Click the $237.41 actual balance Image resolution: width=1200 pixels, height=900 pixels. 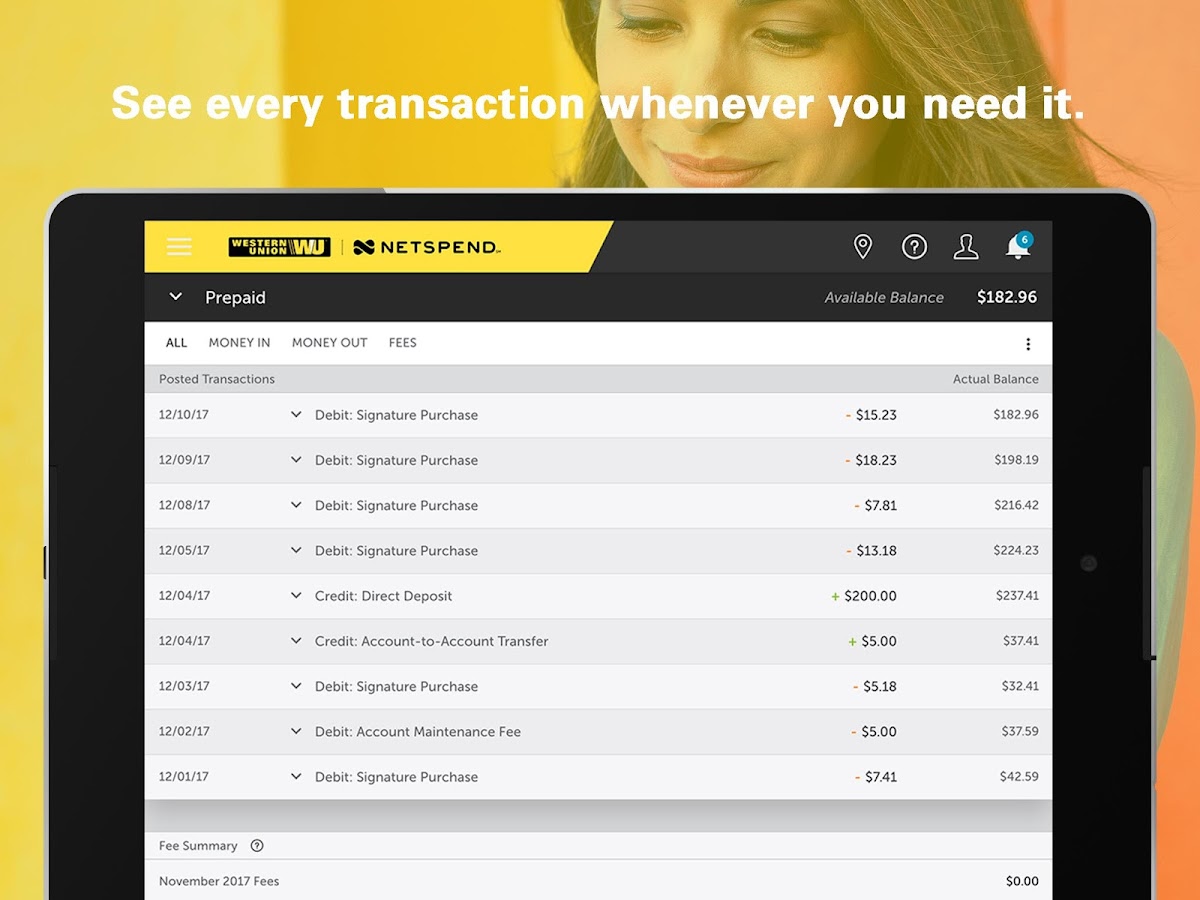[1017, 595]
